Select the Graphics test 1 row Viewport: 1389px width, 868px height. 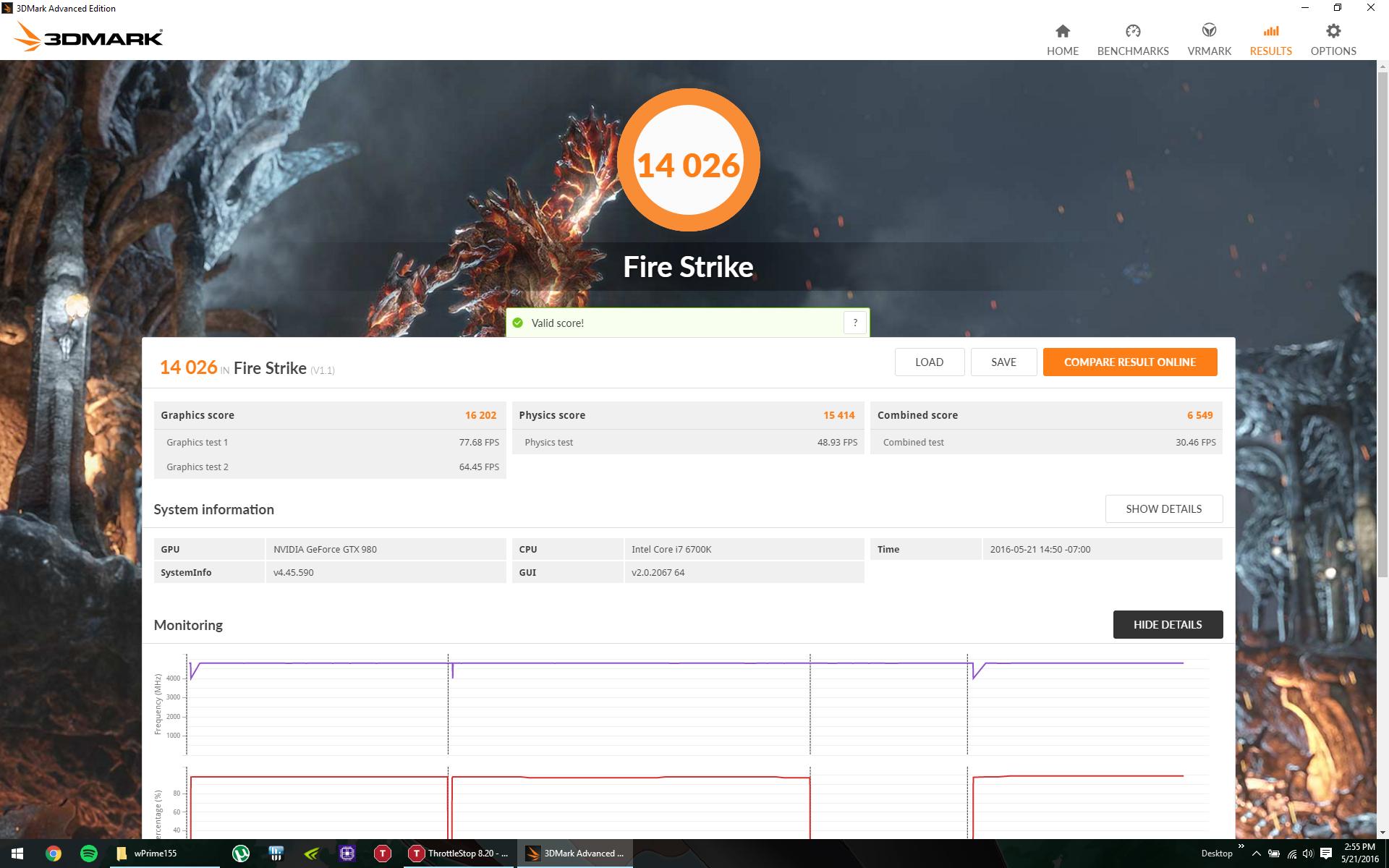(x=330, y=442)
